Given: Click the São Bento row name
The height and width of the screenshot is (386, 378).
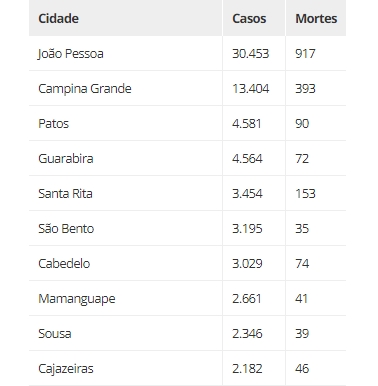Looking at the screenshot, I should (x=66, y=229).
